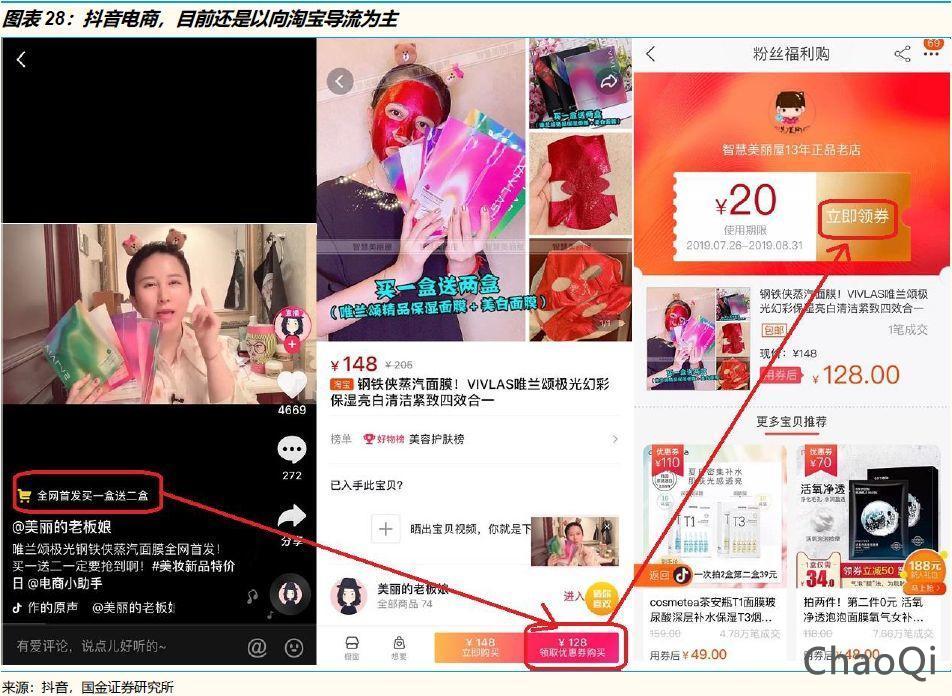
Task: Tap ¥128 领取优惠券购买 button
Action: click(x=573, y=647)
